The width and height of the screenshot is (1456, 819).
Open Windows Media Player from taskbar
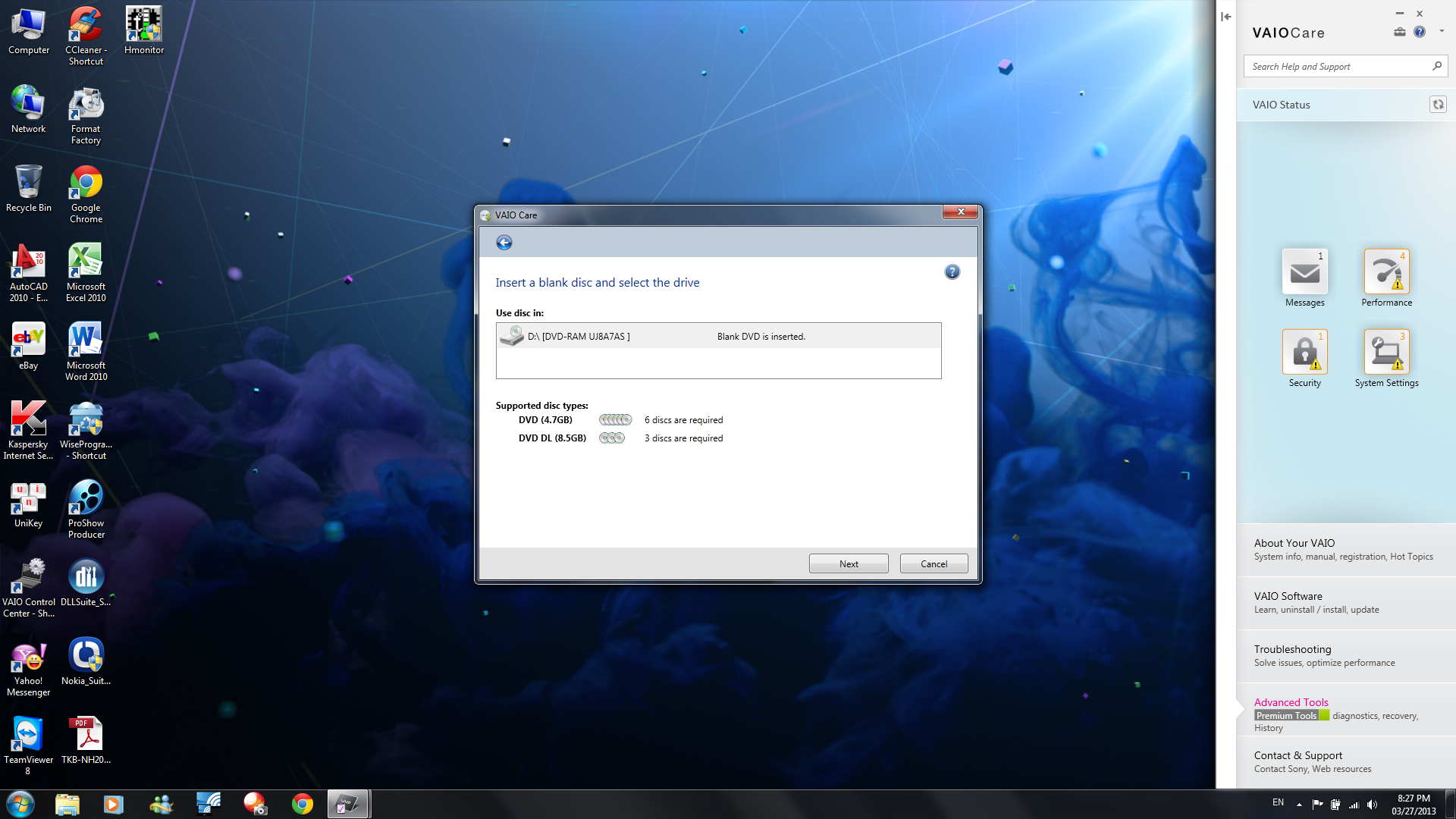pyautogui.click(x=114, y=804)
